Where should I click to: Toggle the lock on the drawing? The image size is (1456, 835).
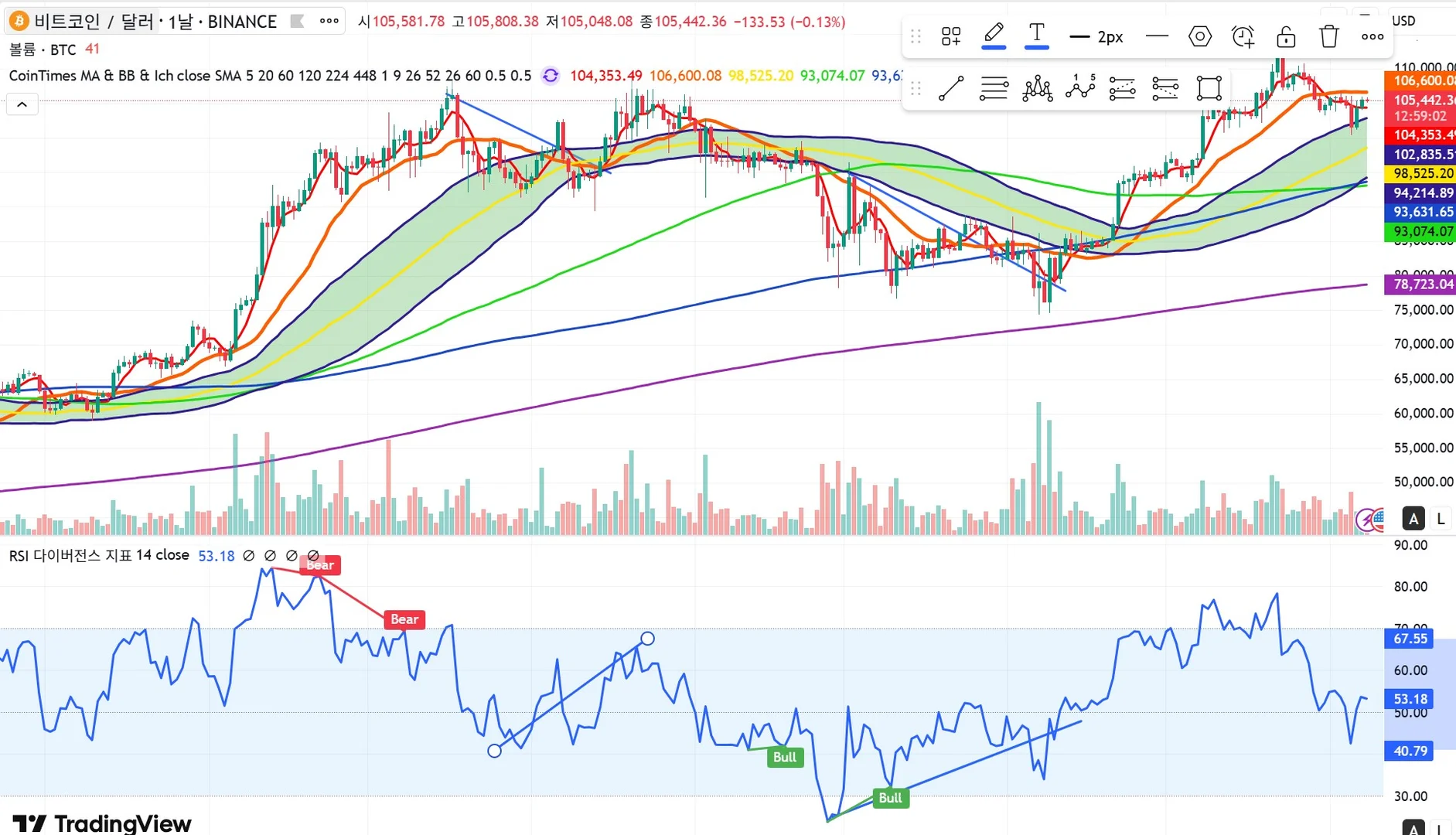[1286, 36]
